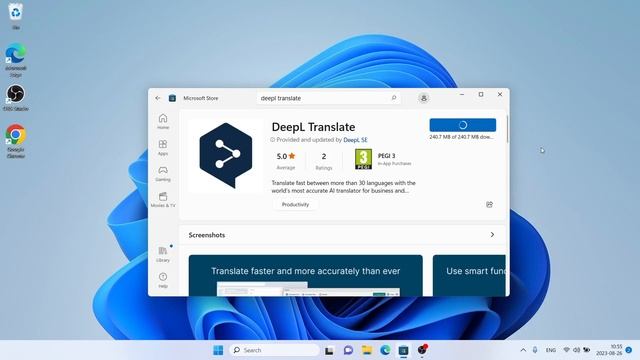640x360 pixels.
Task: Open Apps section in the Store sidebar
Action: pos(163,147)
